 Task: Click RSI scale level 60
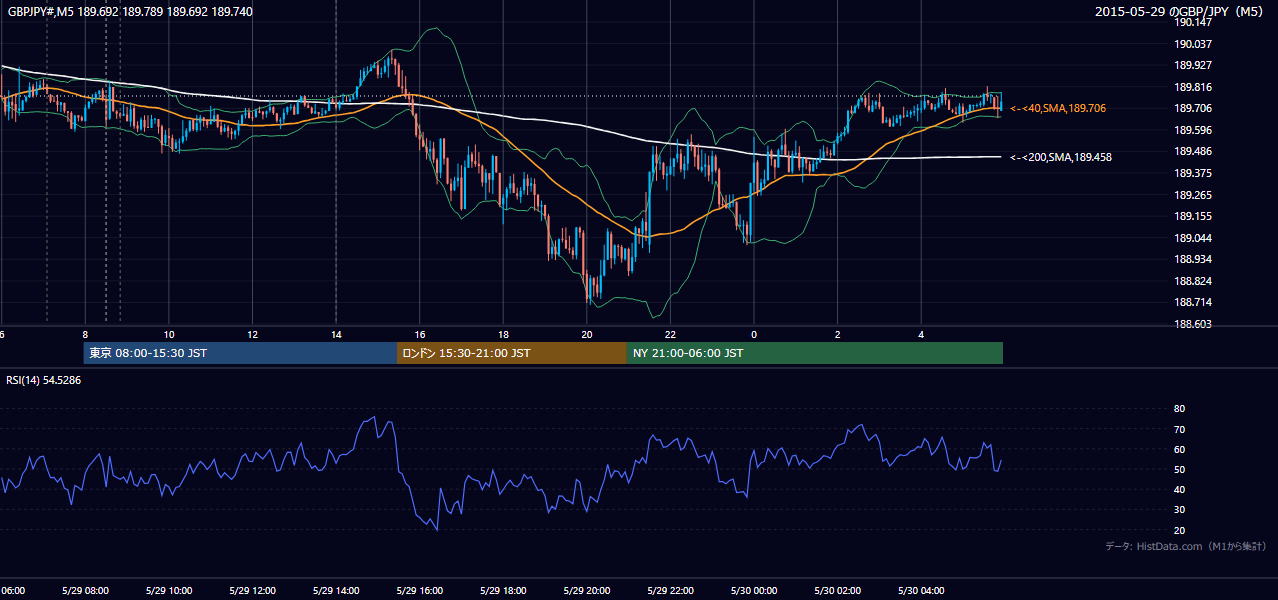pyautogui.click(x=1180, y=449)
